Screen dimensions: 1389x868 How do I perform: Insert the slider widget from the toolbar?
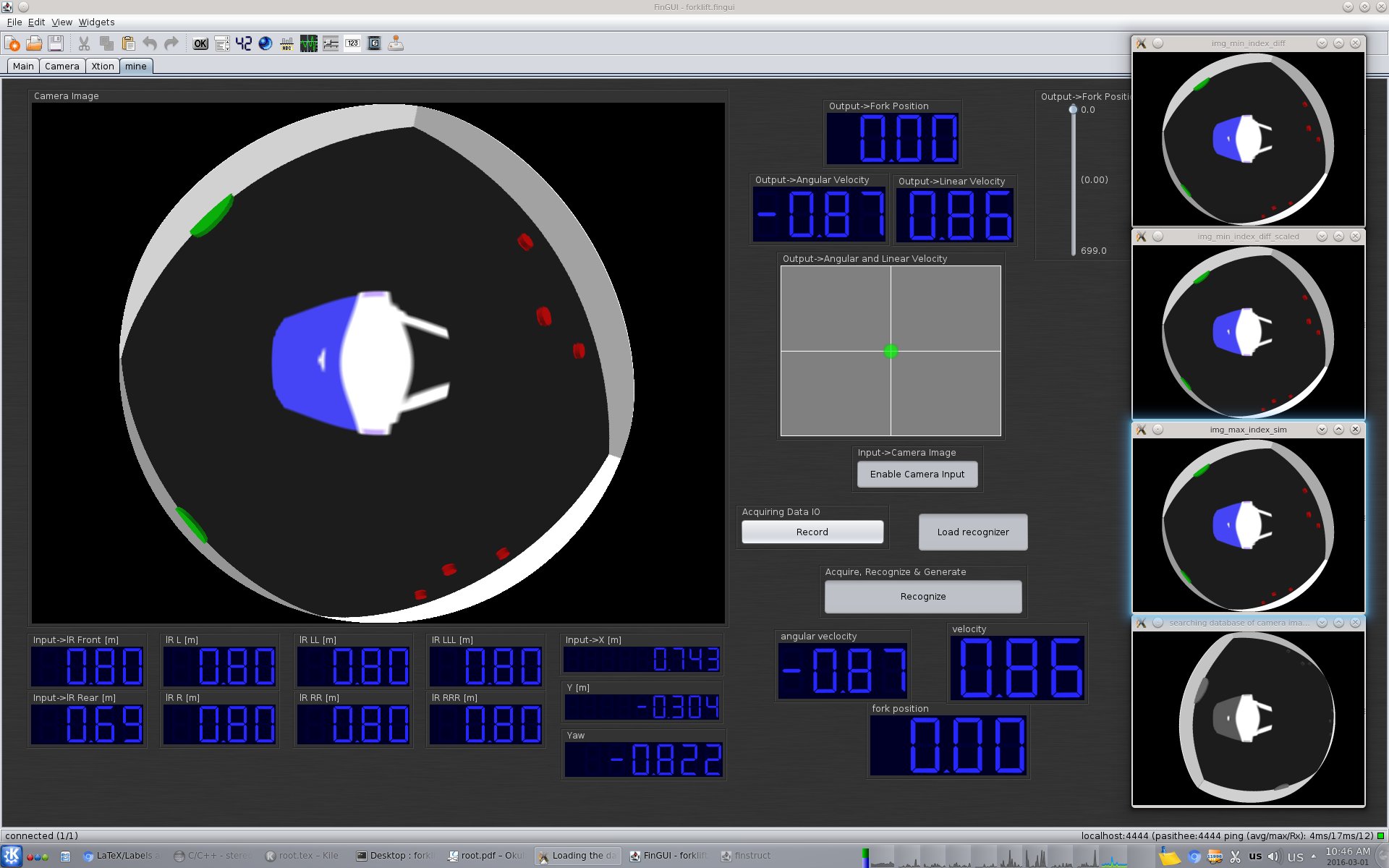coord(331,43)
